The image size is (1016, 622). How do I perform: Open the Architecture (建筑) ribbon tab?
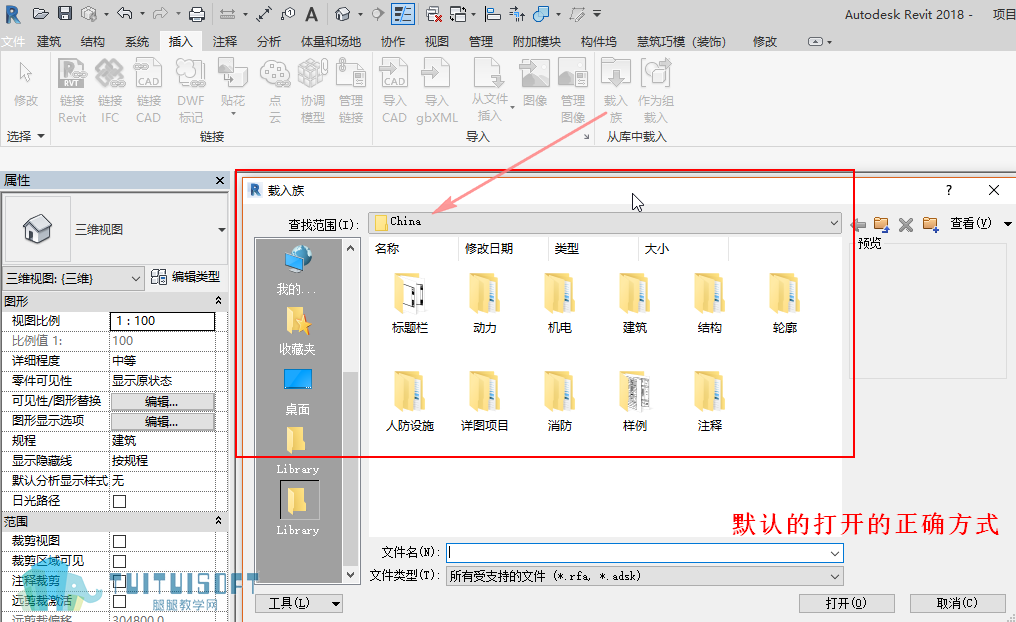click(49, 41)
